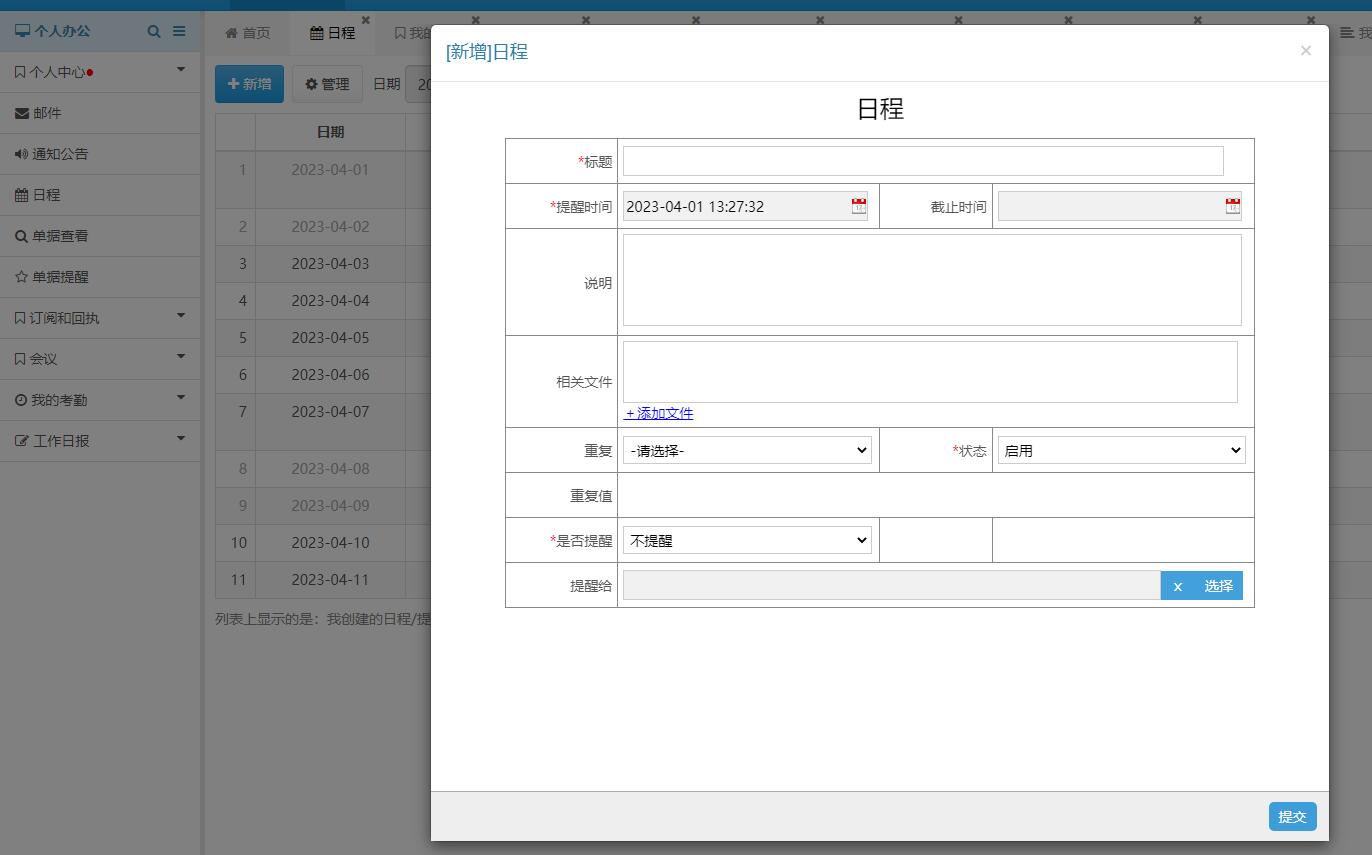Open the 重复 dropdown list

[x=747, y=451]
